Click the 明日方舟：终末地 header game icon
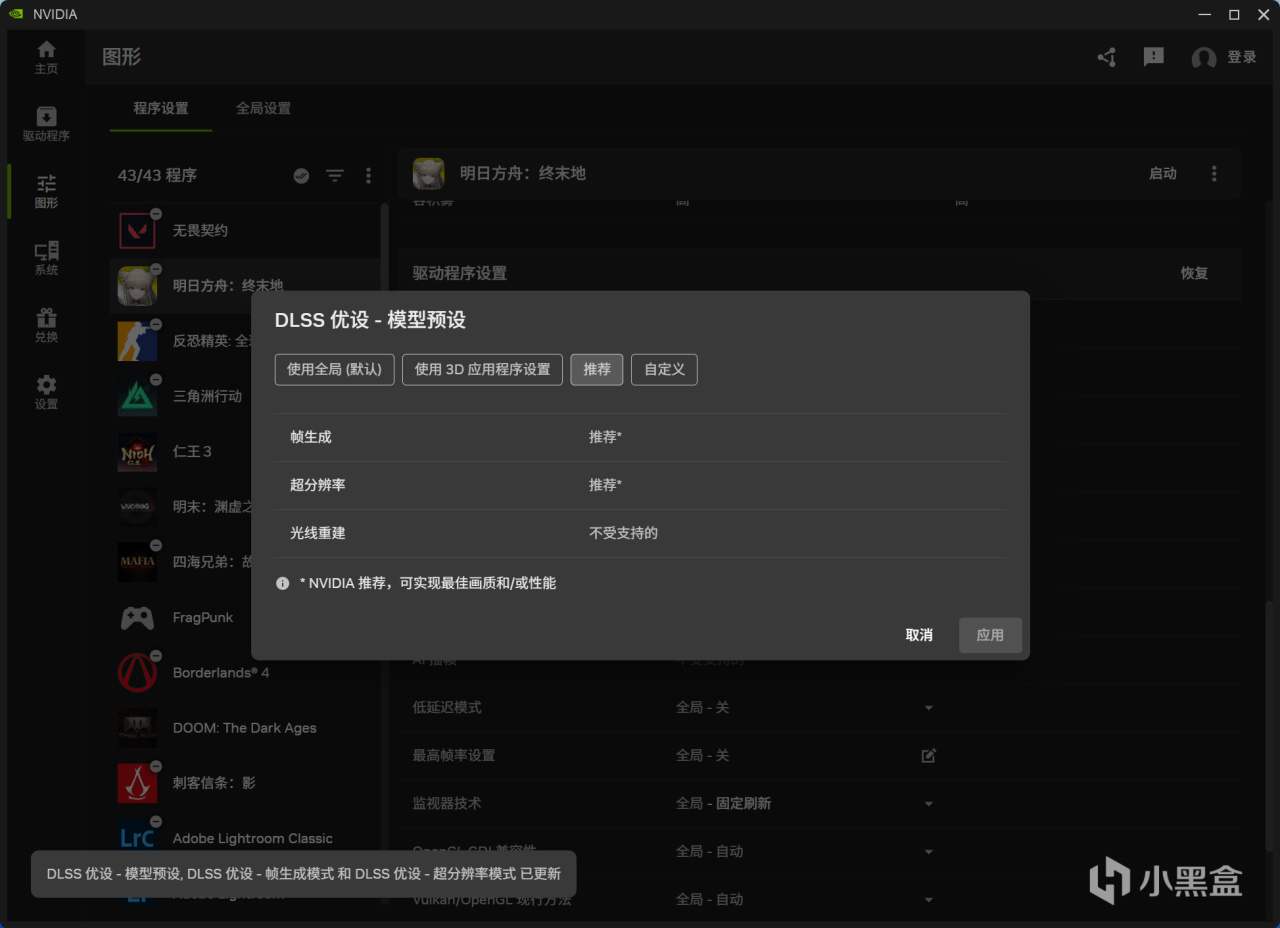 [x=429, y=174]
